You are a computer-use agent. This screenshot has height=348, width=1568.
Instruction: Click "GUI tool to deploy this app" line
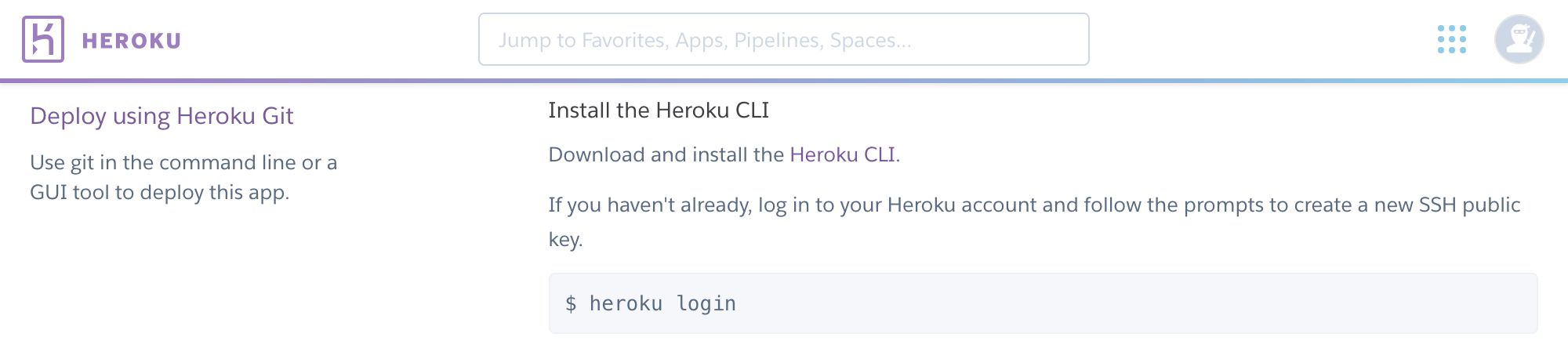[159, 192]
